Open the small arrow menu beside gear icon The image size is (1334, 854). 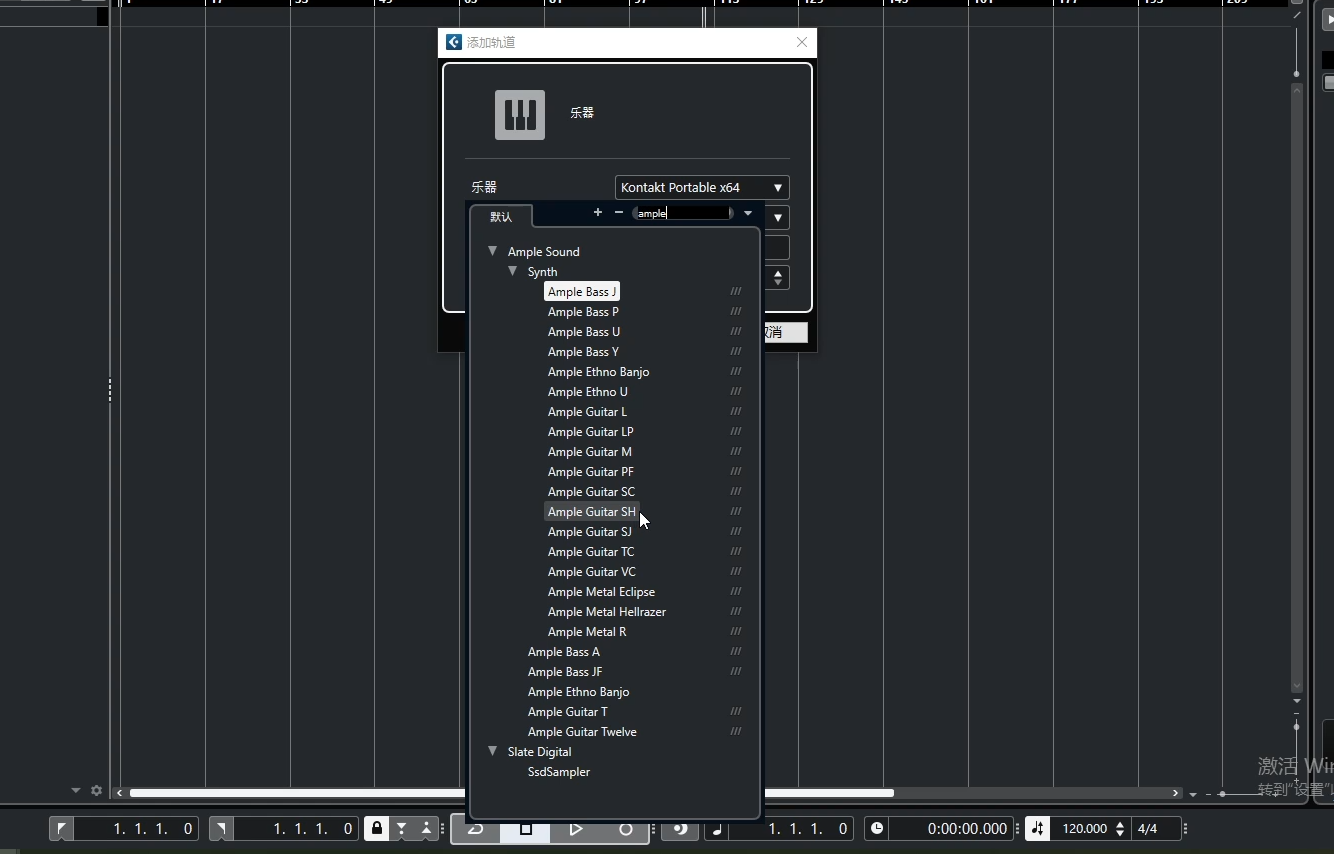[x=76, y=790]
